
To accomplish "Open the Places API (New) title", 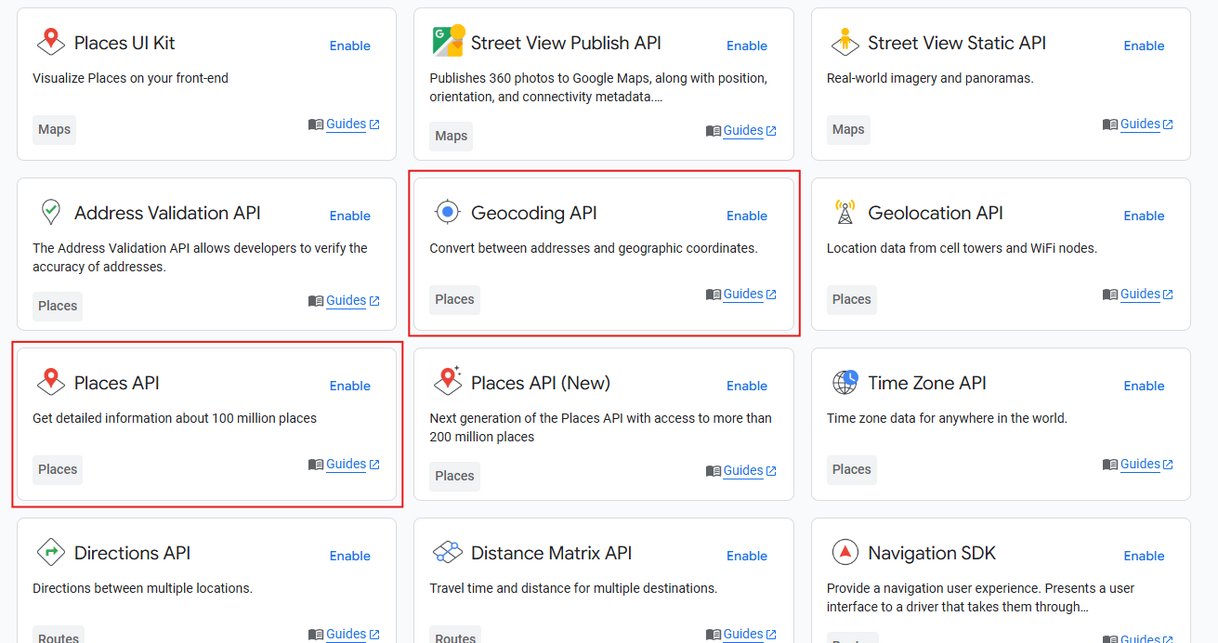I will click(x=541, y=383).
